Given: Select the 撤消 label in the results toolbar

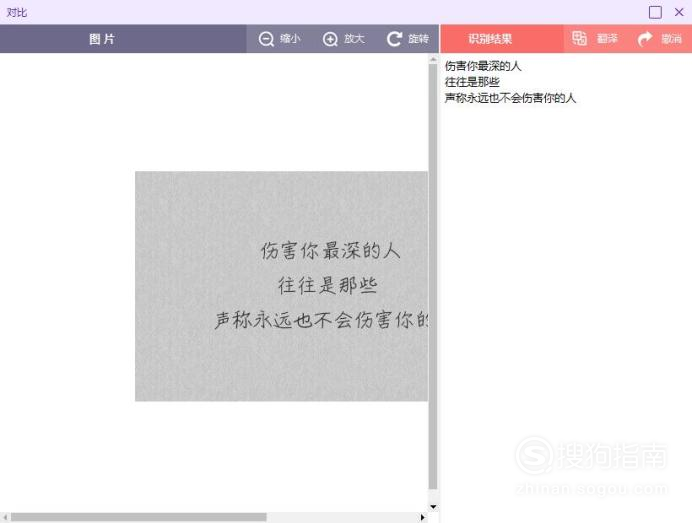Looking at the screenshot, I should pos(672,39).
